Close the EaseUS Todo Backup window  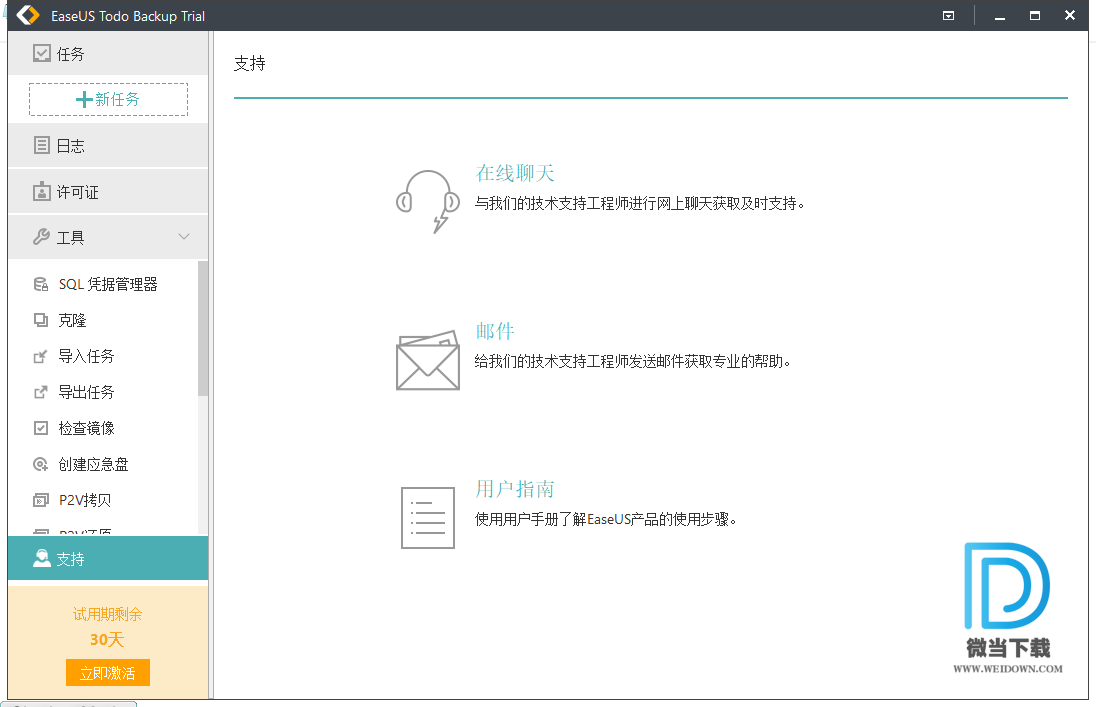point(1069,15)
